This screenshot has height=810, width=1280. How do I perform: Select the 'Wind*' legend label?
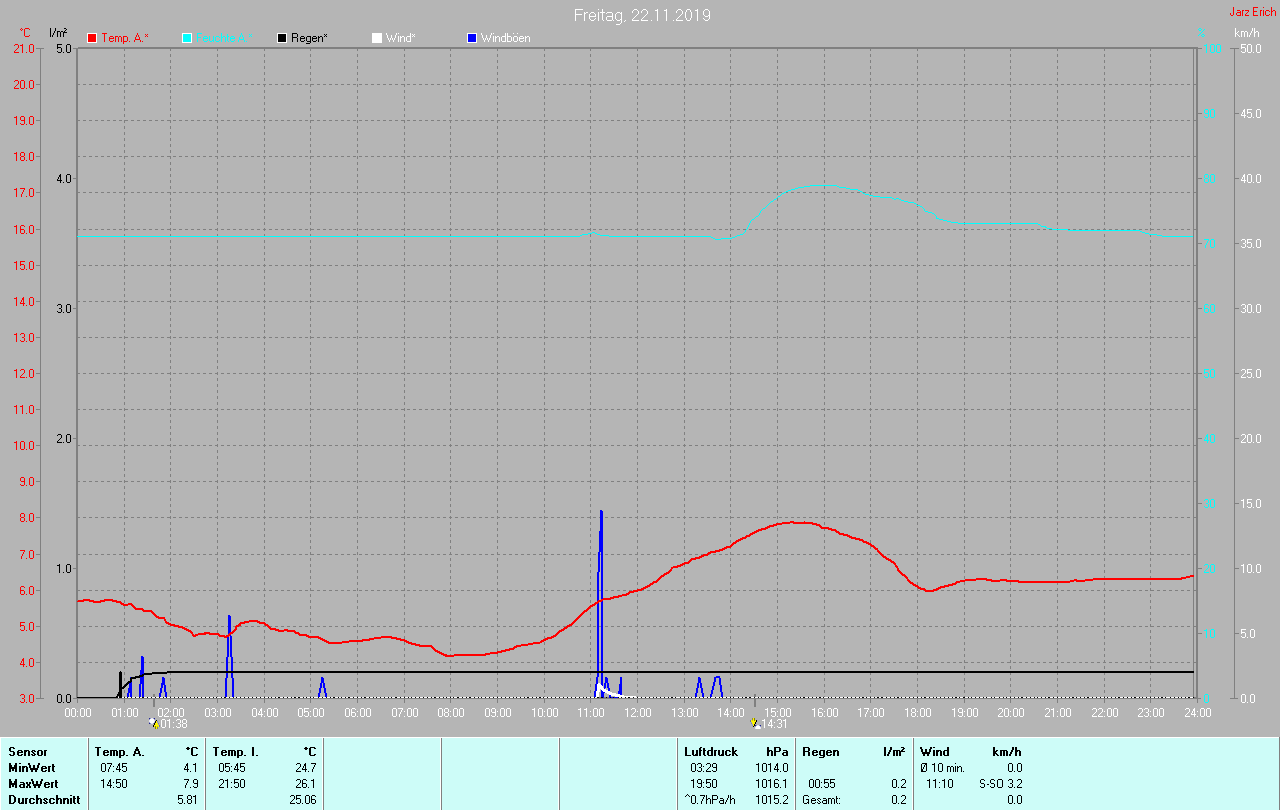coord(400,38)
